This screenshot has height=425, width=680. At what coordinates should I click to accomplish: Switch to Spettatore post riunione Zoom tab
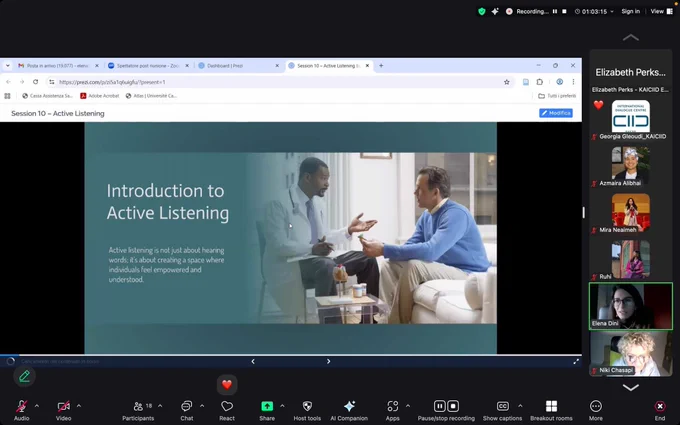tap(148, 65)
